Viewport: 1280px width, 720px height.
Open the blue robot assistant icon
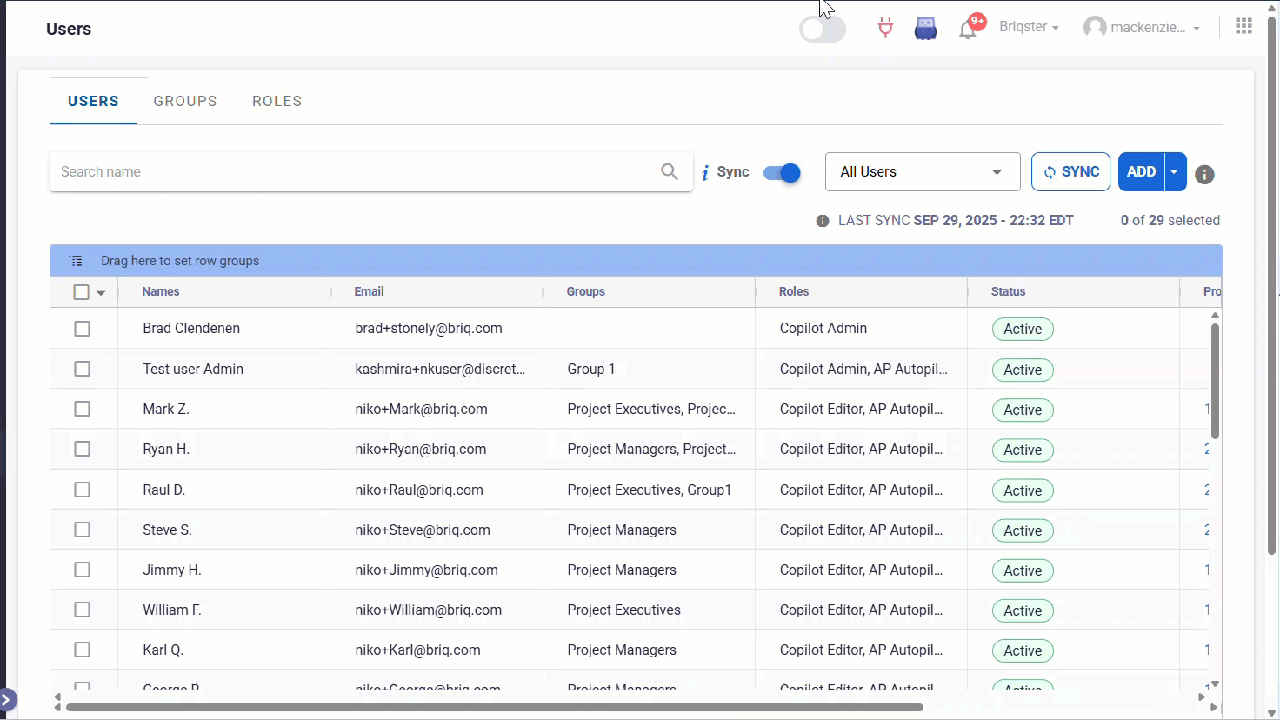click(x=926, y=28)
